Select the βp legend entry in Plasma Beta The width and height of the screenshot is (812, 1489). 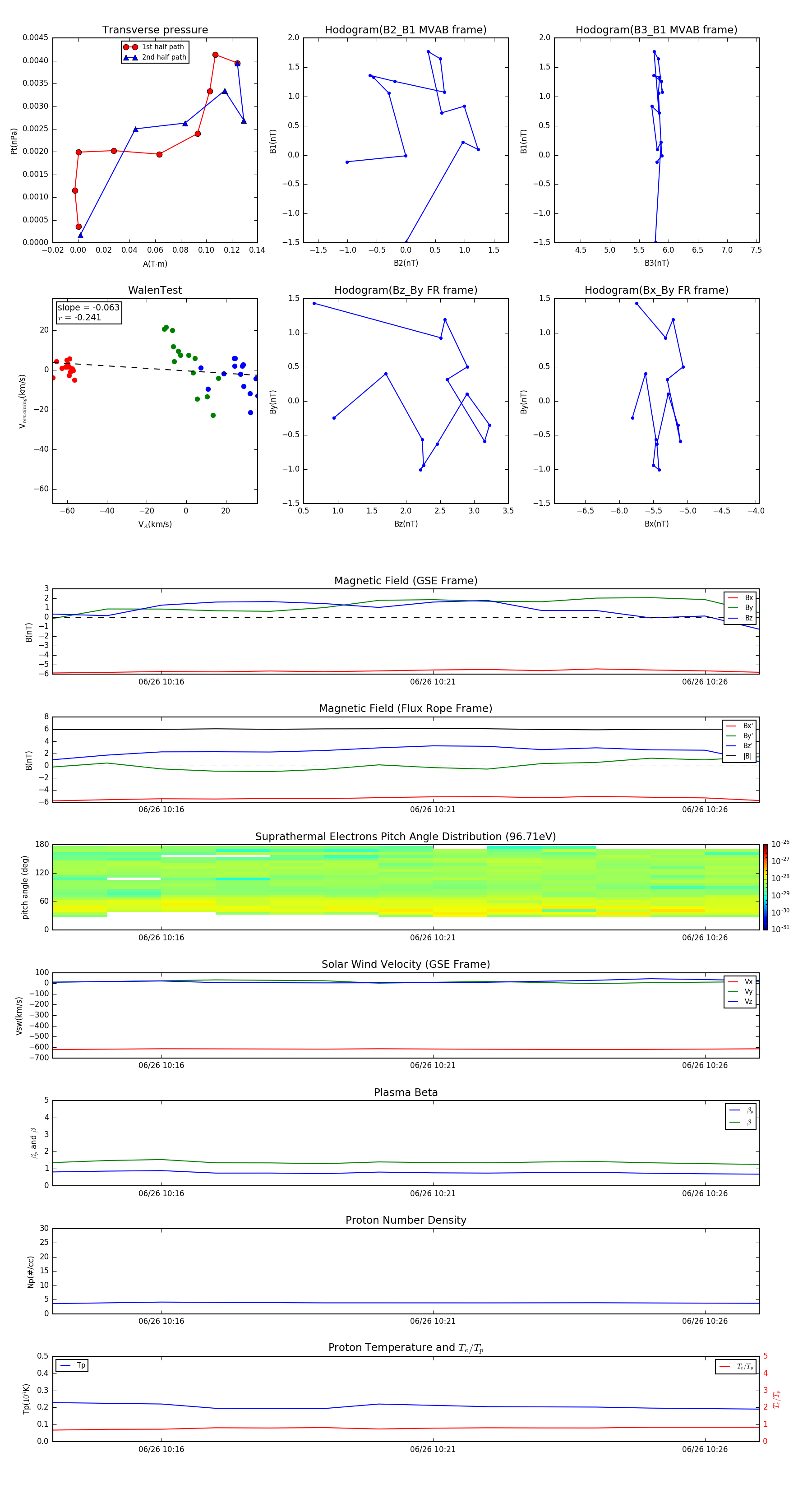741,1110
